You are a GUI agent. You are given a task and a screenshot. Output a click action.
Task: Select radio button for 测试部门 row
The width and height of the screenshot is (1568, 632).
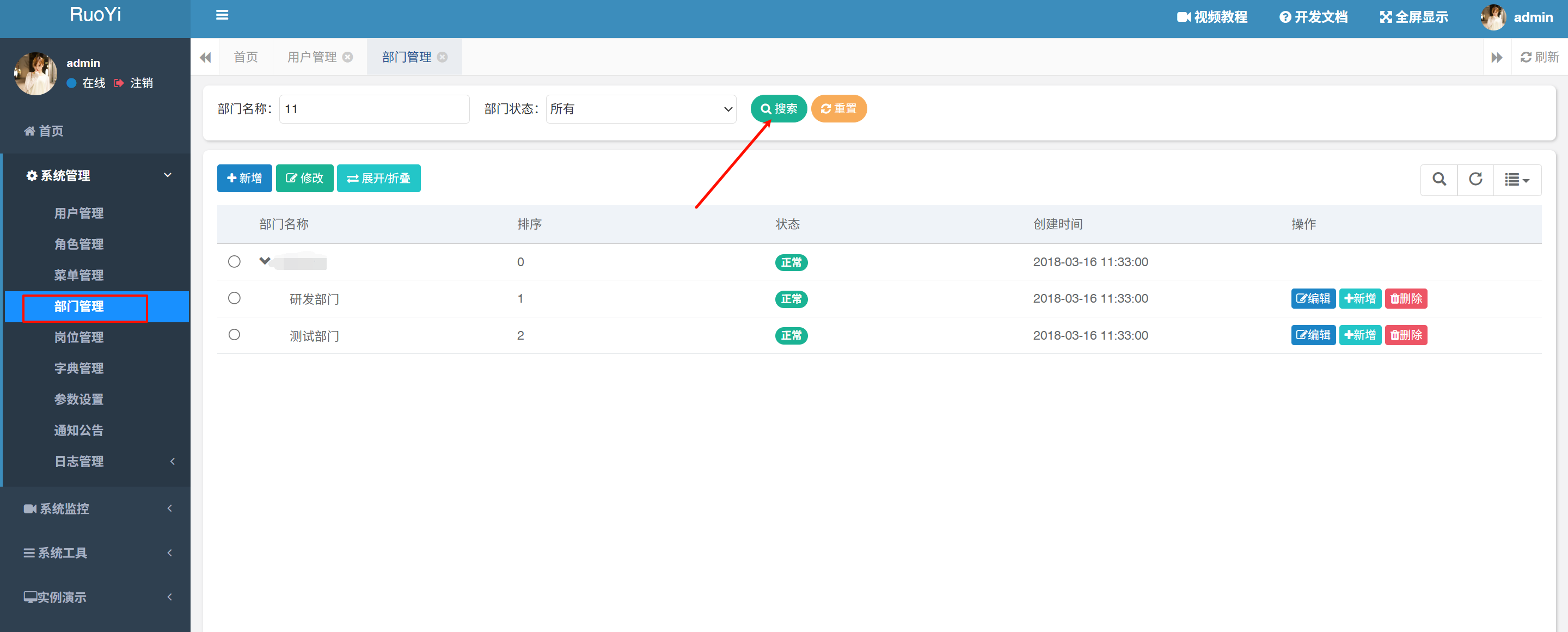coord(234,335)
